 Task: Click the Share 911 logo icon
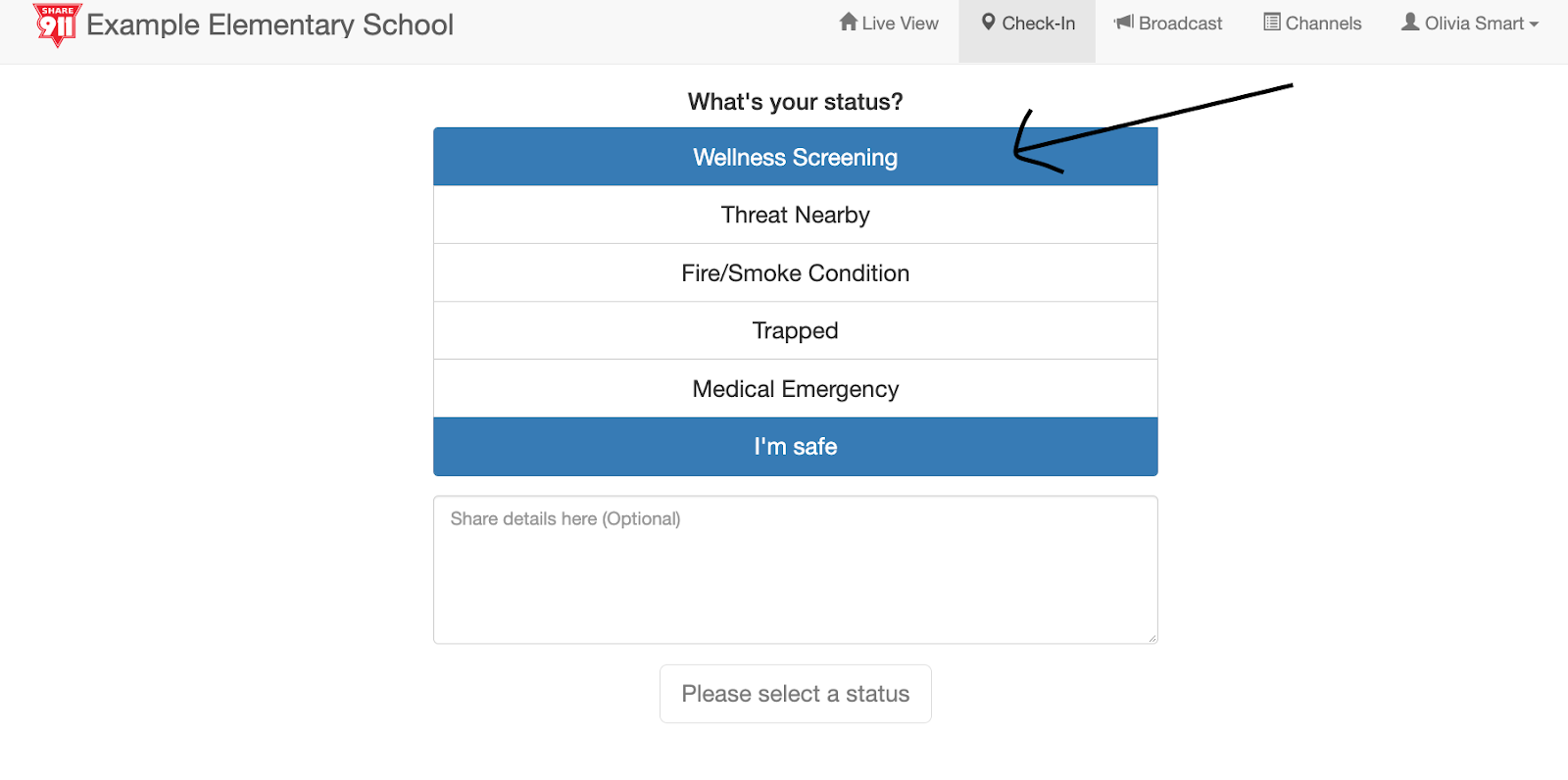click(x=57, y=25)
